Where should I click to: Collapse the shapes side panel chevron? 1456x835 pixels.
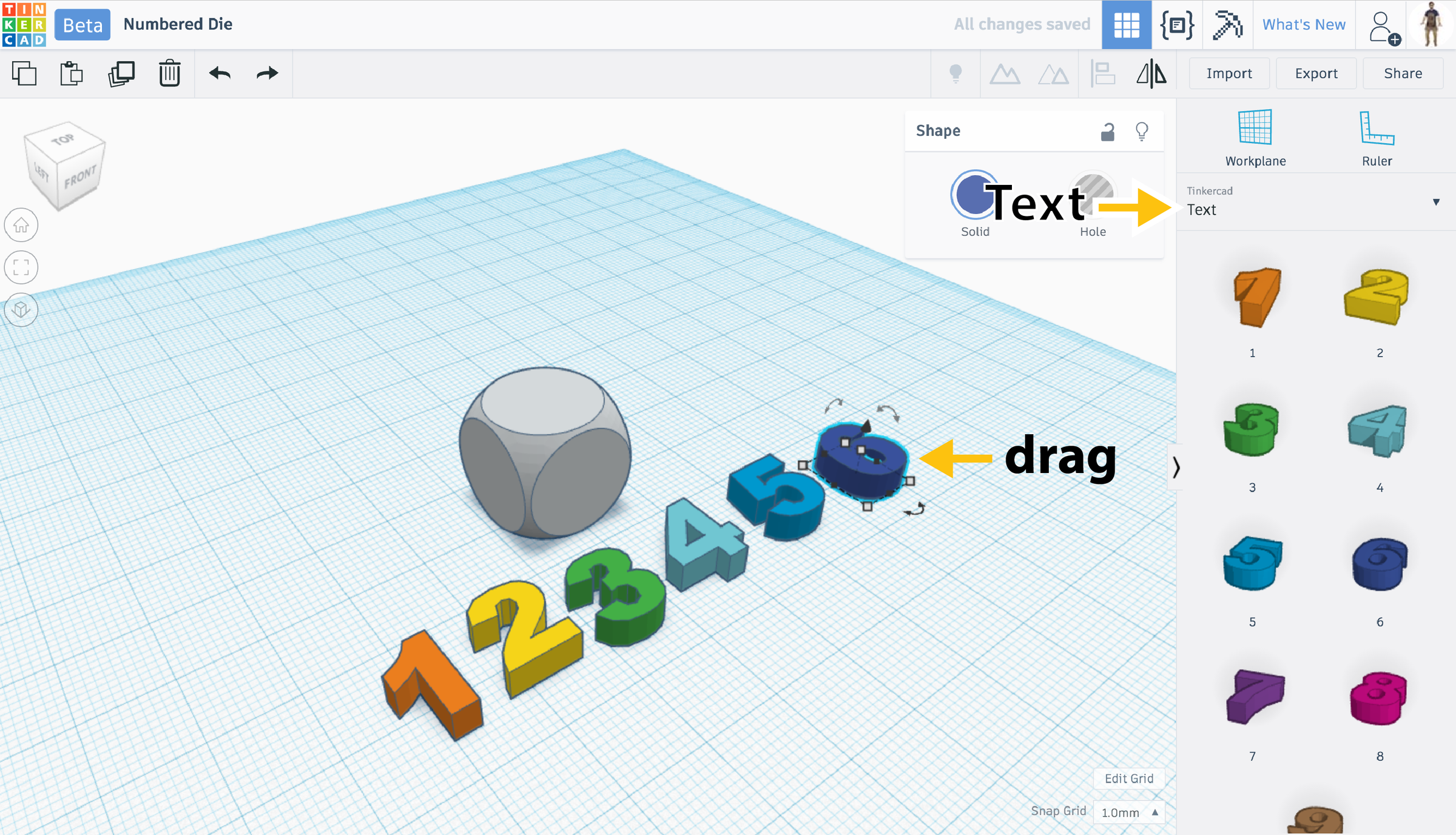click(x=1176, y=468)
